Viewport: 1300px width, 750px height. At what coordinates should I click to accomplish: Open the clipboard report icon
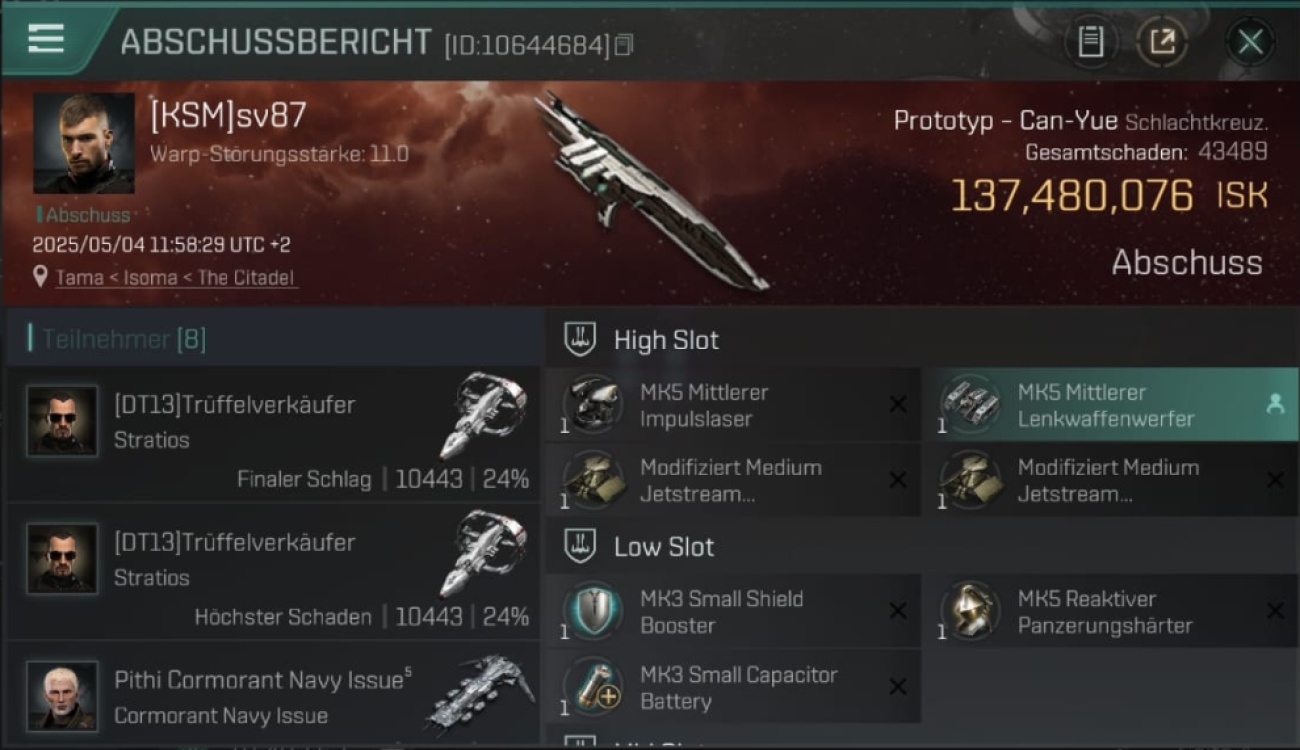(x=1090, y=42)
